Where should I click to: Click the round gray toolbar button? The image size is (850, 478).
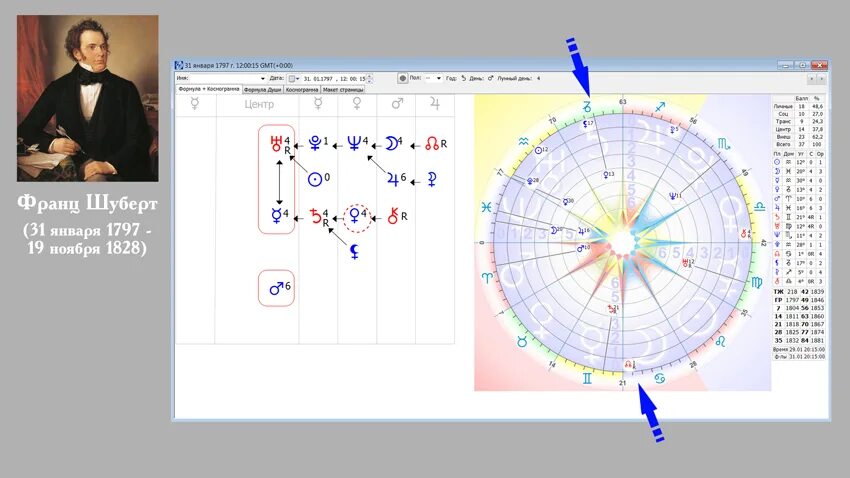click(x=402, y=79)
